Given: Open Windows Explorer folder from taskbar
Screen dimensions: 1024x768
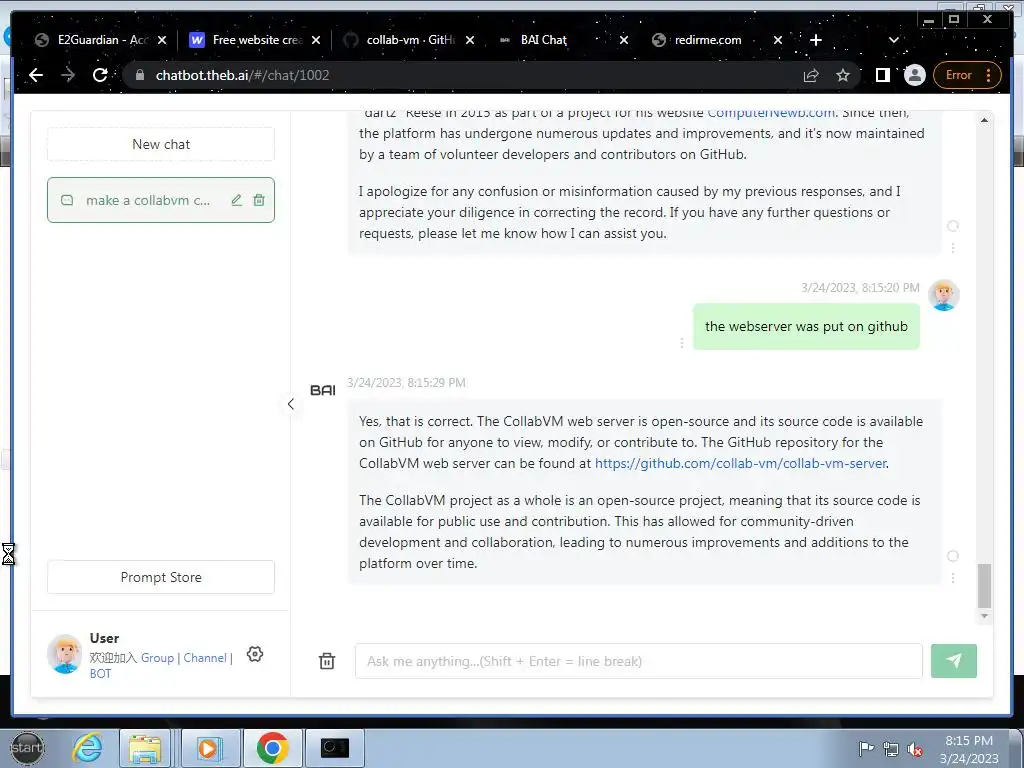Looking at the screenshot, I should (x=145, y=748).
